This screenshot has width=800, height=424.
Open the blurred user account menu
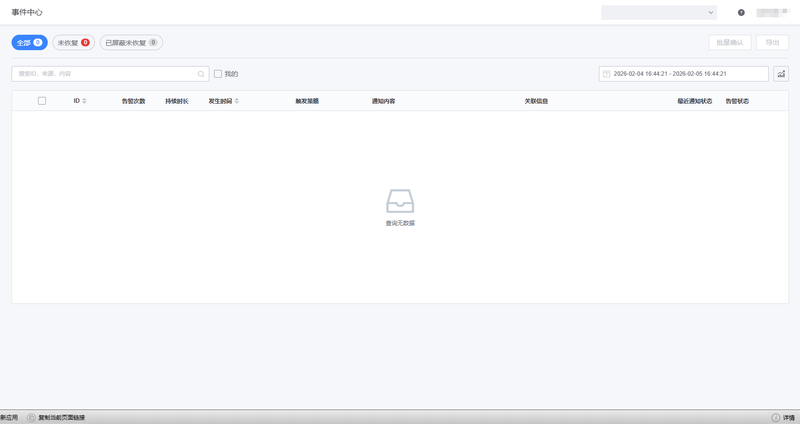(772, 12)
